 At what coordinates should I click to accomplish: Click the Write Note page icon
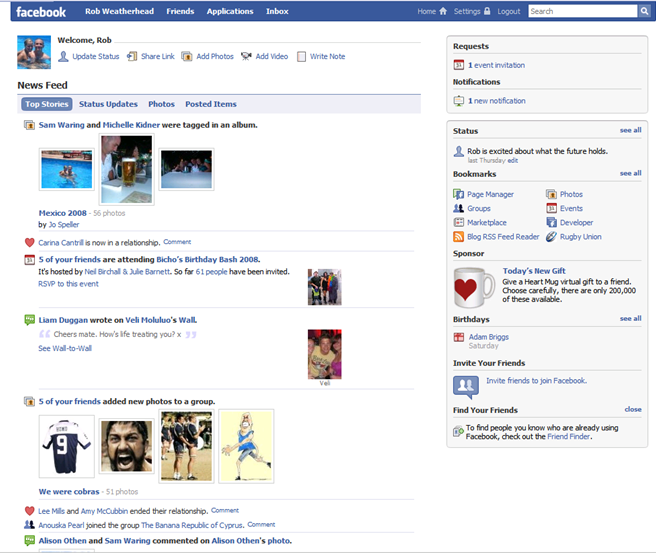tap(301, 56)
